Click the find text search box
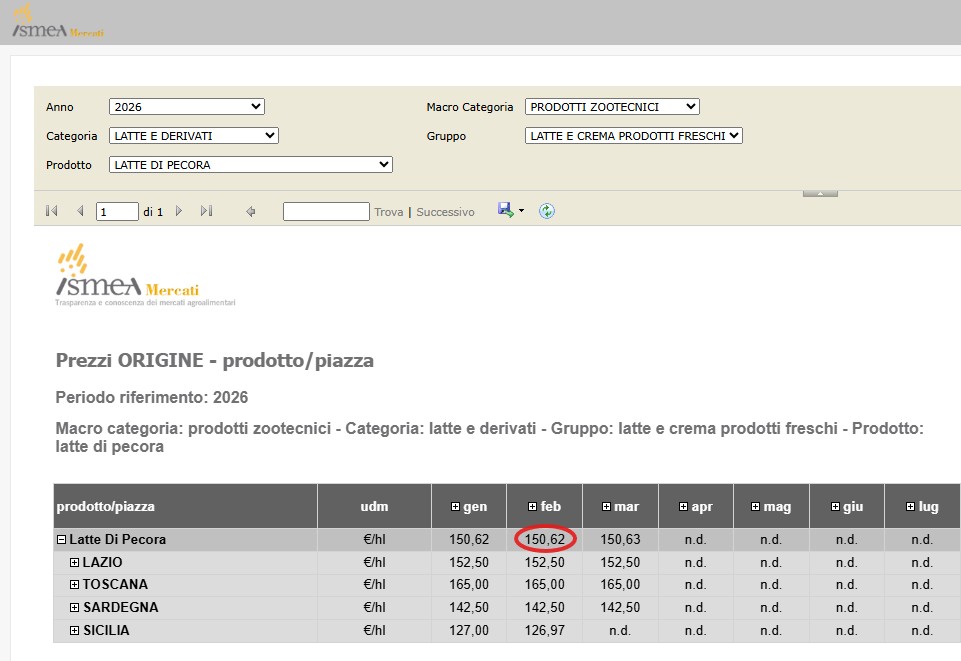This screenshot has height=661, width=961. (326, 211)
